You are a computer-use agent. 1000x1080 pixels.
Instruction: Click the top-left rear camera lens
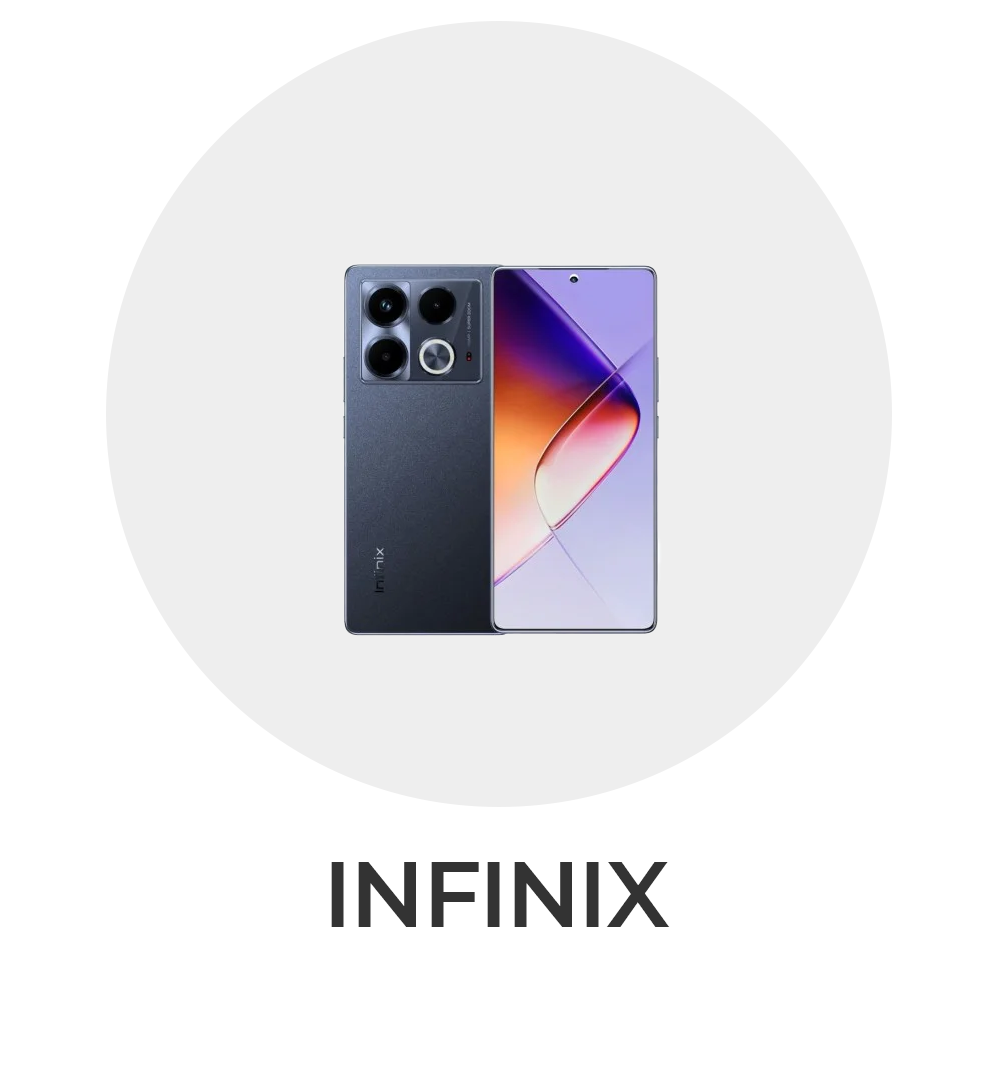[386, 304]
